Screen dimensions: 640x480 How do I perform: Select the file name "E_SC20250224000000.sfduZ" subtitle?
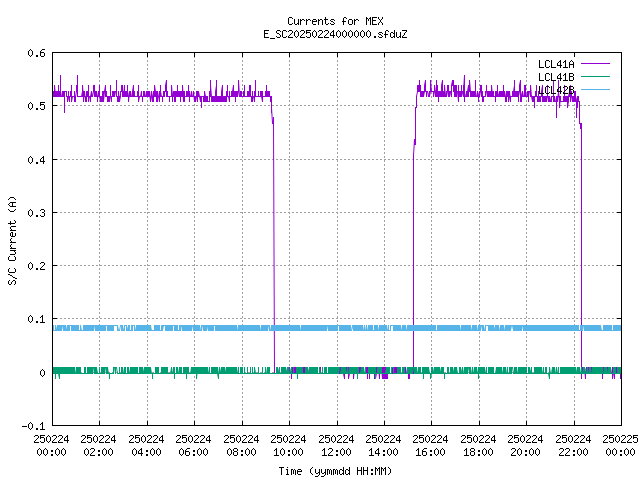point(335,34)
